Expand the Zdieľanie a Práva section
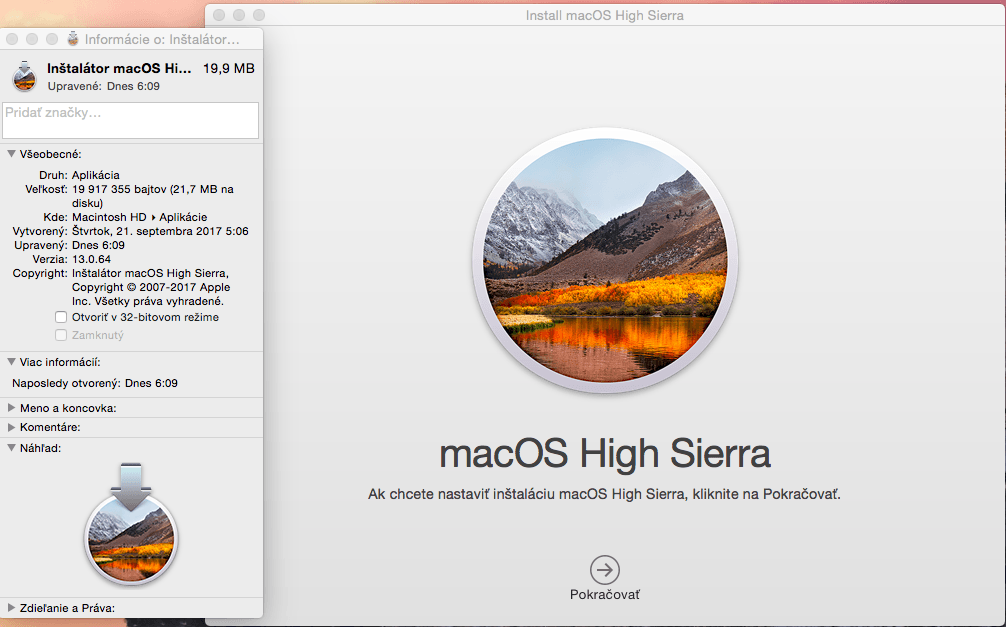Image resolution: width=1006 pixels, height=627 pixels. tap(12, 607)
